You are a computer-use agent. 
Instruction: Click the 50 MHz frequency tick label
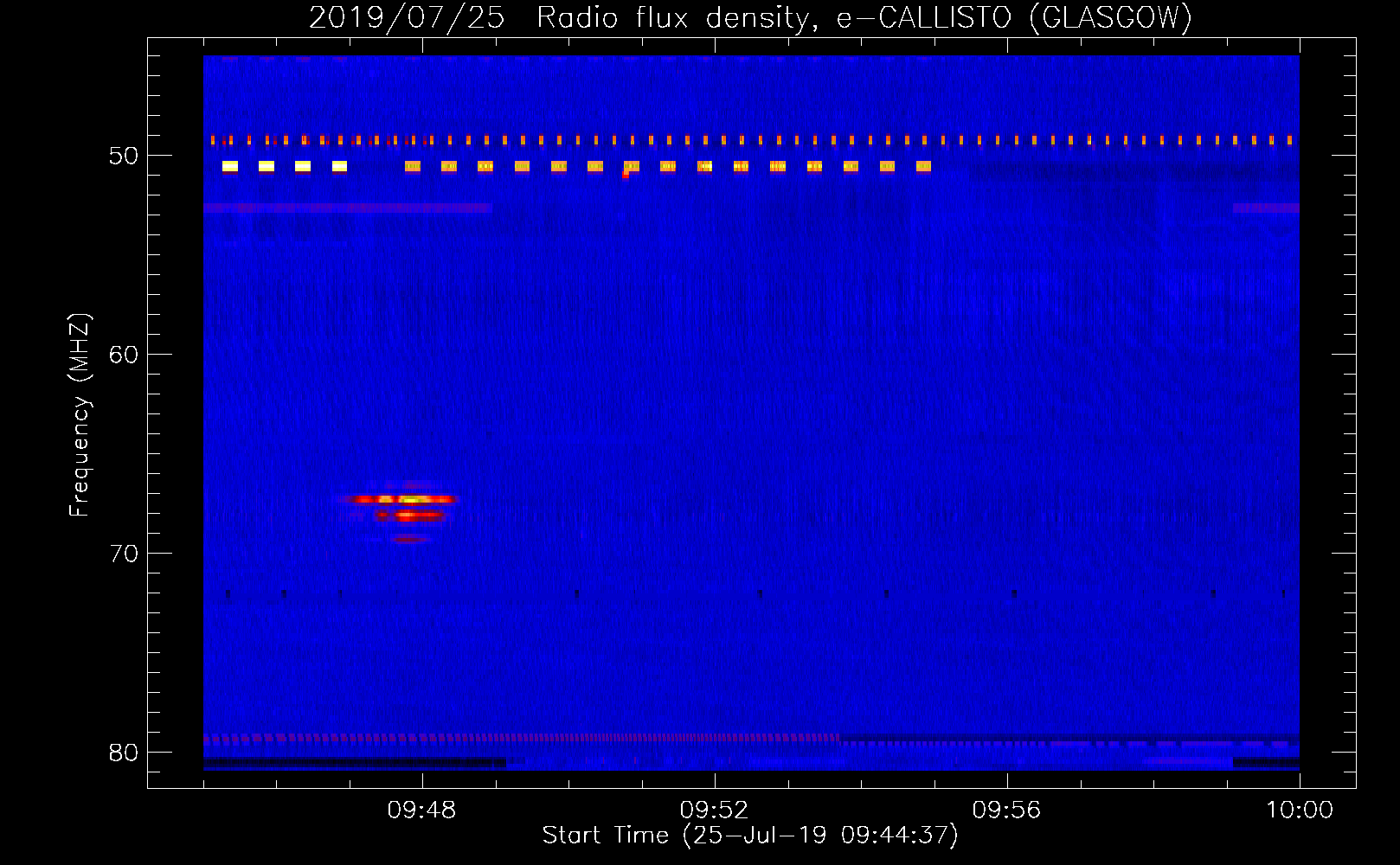click(x=124, y=157)
